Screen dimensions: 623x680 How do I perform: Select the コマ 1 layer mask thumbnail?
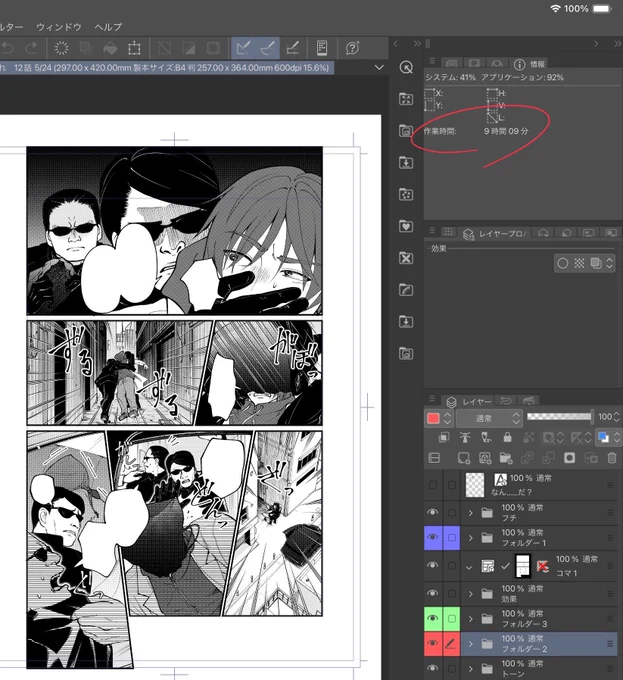(522, 566)
